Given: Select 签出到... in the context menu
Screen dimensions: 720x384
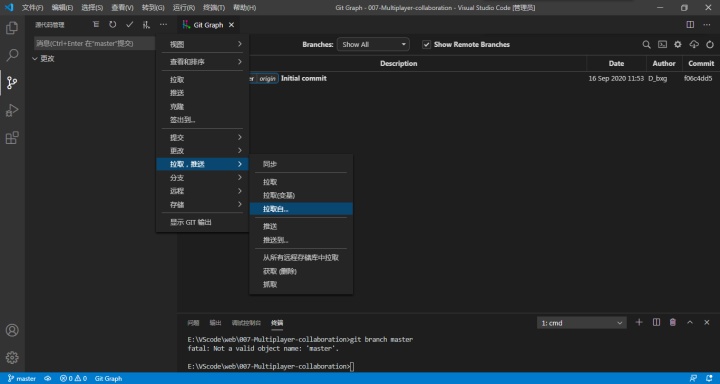Looking at the screenshot, I should click(202, 120).
